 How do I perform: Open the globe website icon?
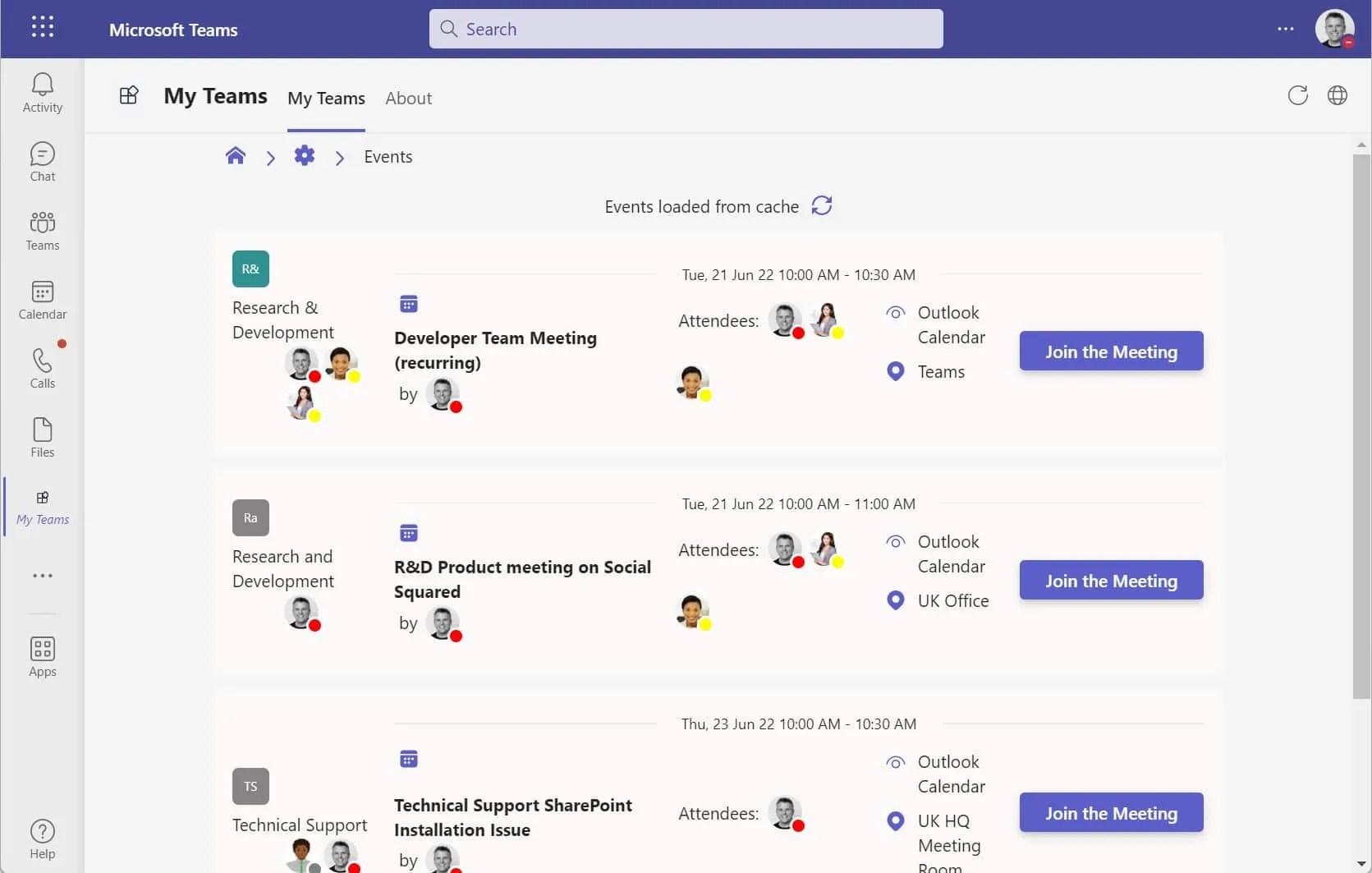coord(1338,96)
